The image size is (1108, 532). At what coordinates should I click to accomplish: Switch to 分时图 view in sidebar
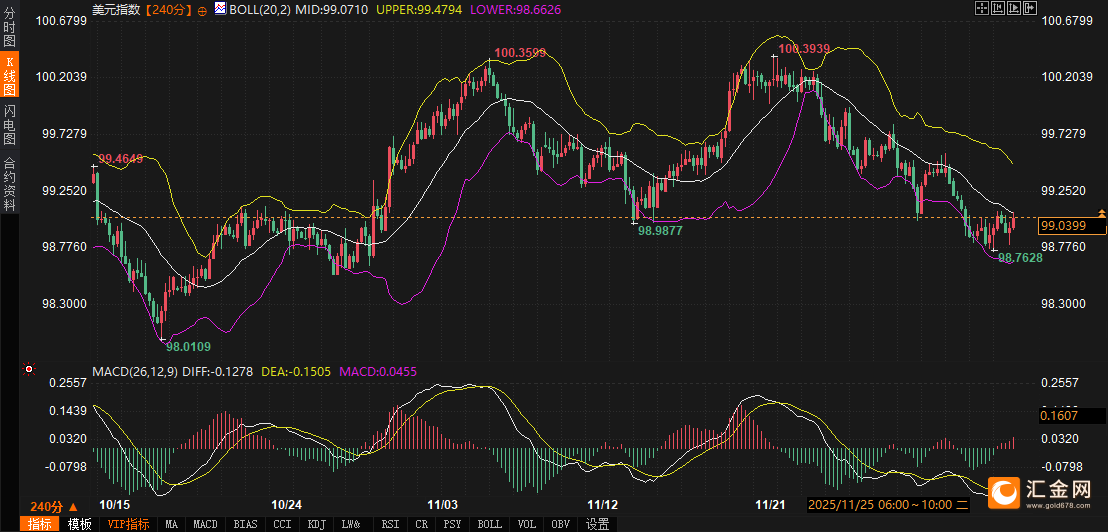[x=9, y=28]
